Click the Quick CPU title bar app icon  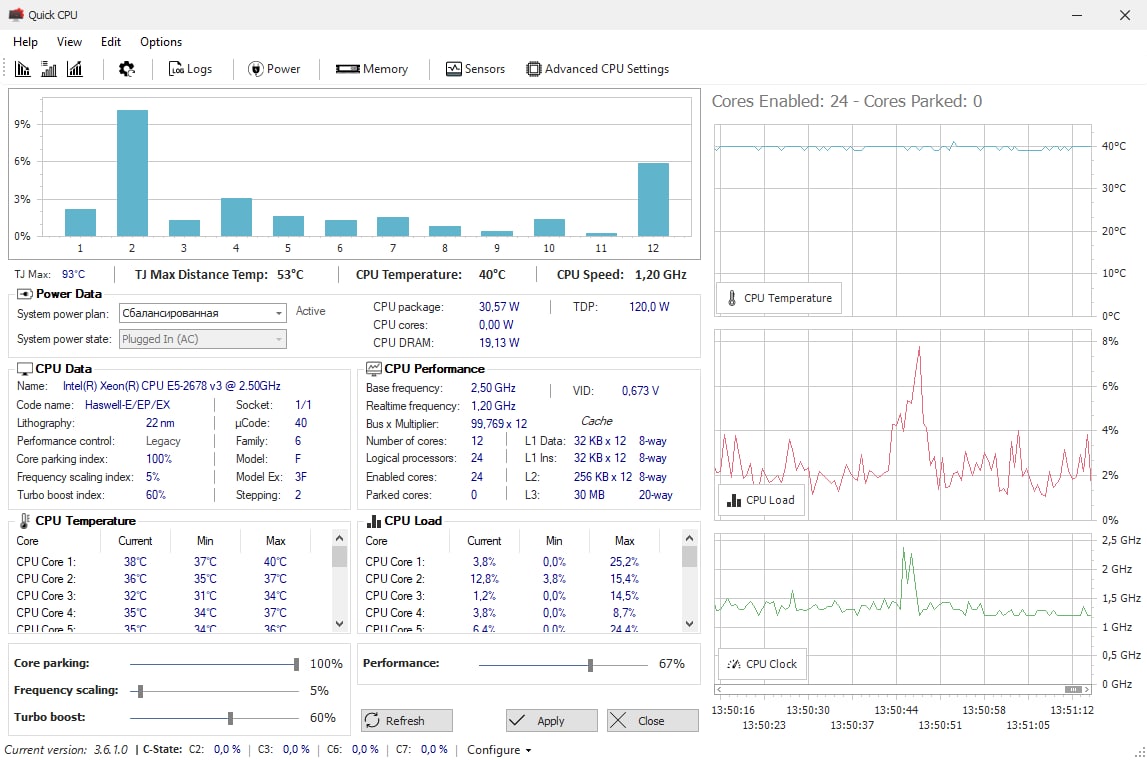click(x=16, y=15)
